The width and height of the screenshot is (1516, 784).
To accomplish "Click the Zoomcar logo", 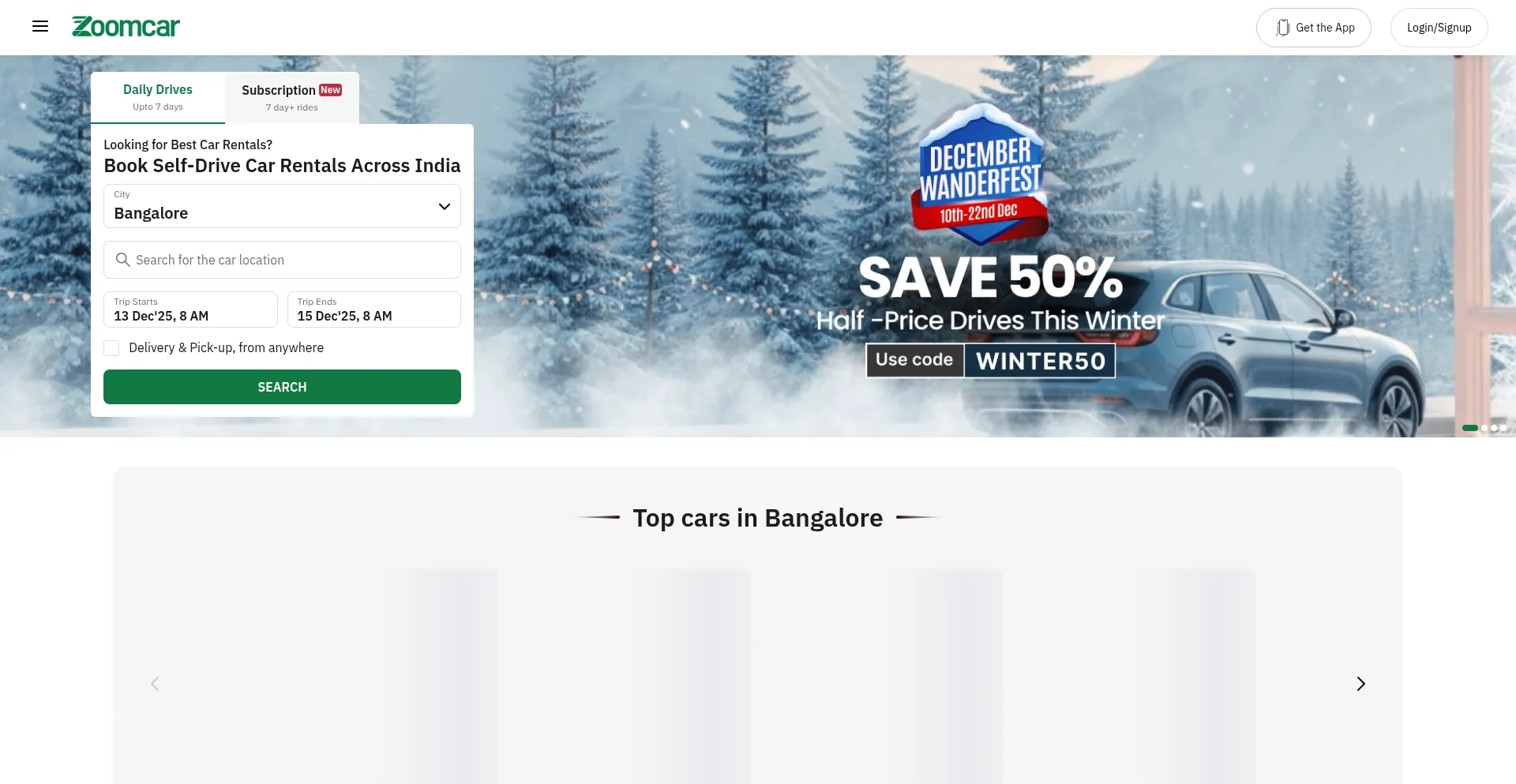I will pyautogui.click(x=126, y=27).
